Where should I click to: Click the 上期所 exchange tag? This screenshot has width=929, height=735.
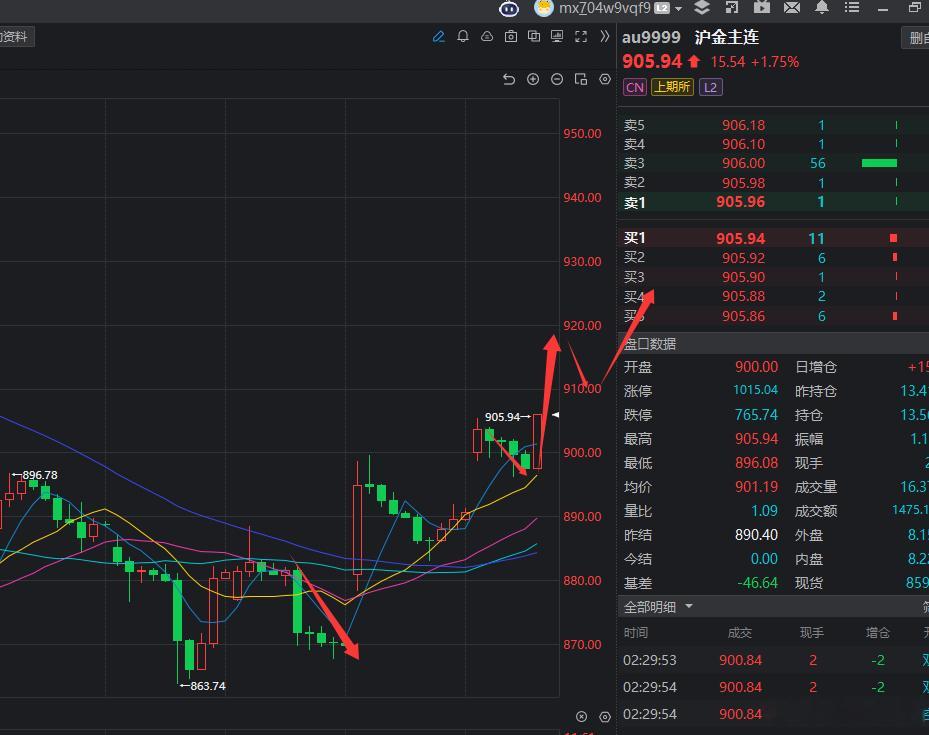(x=672, y=87)
